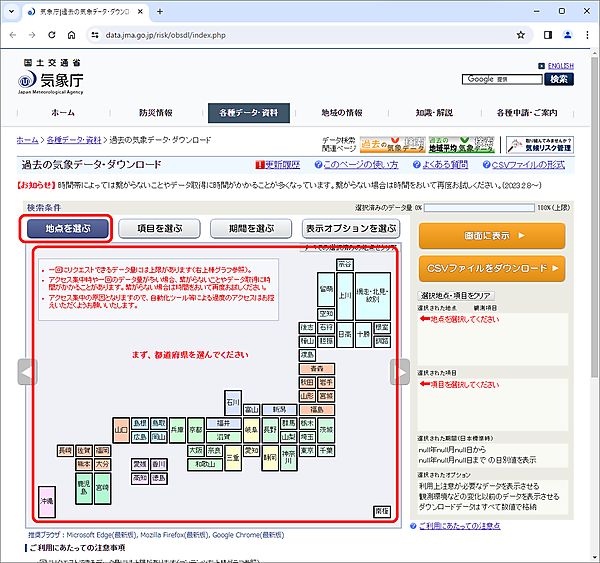Open the tab search chevron
Viewport: 600px width, 563px height.
pyautogui.click(x=11, y=11)
